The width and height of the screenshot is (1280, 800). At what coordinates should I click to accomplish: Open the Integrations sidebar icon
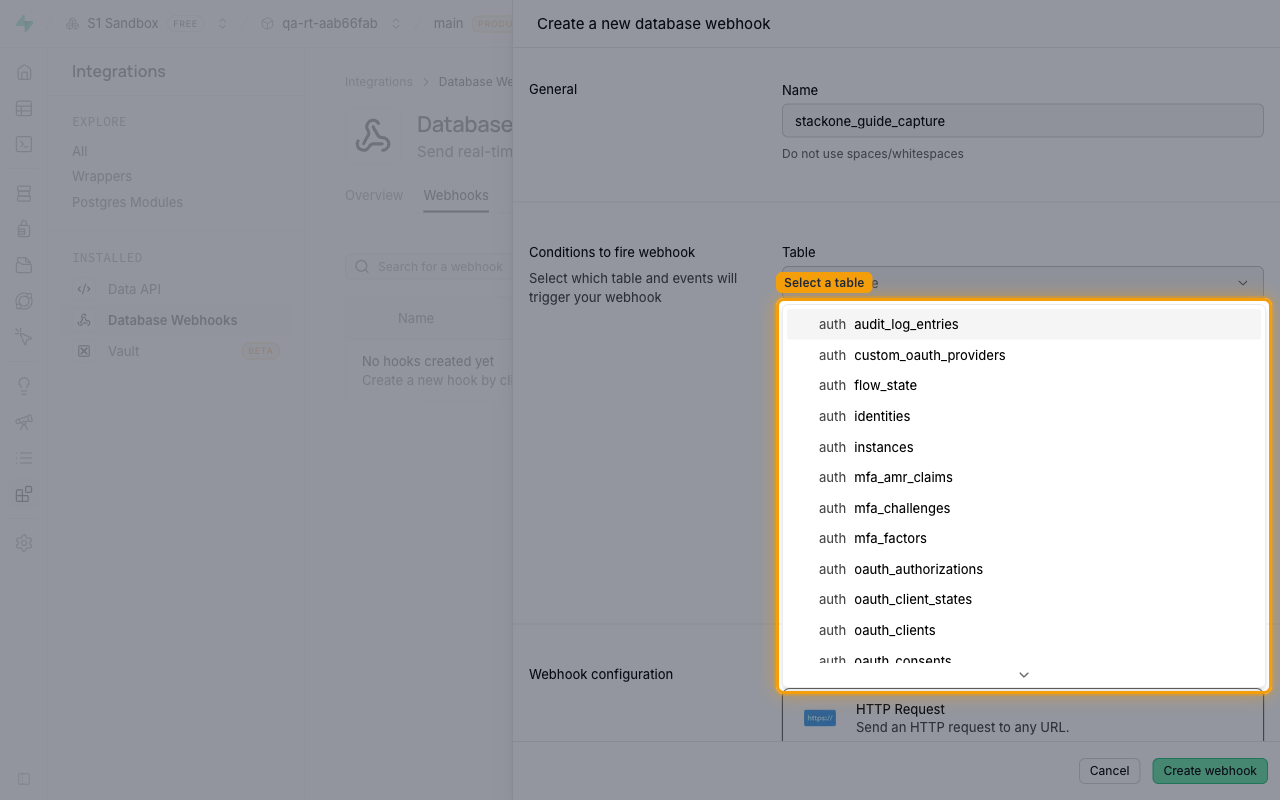(x=24, y=494)
